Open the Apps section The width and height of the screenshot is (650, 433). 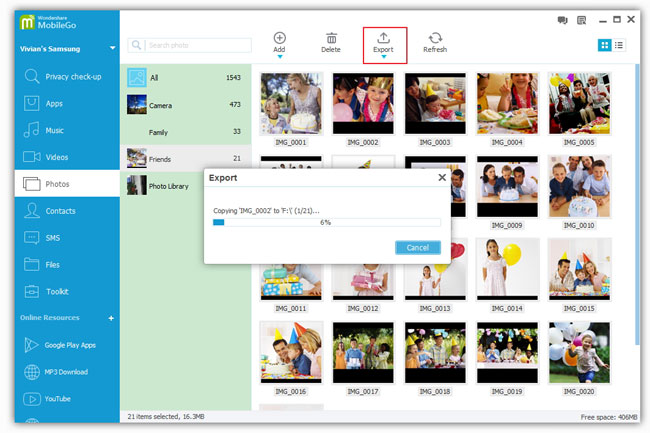67,104
